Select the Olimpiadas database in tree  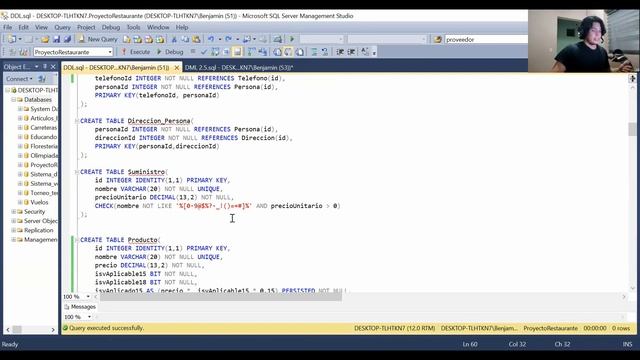click(44, 156)
